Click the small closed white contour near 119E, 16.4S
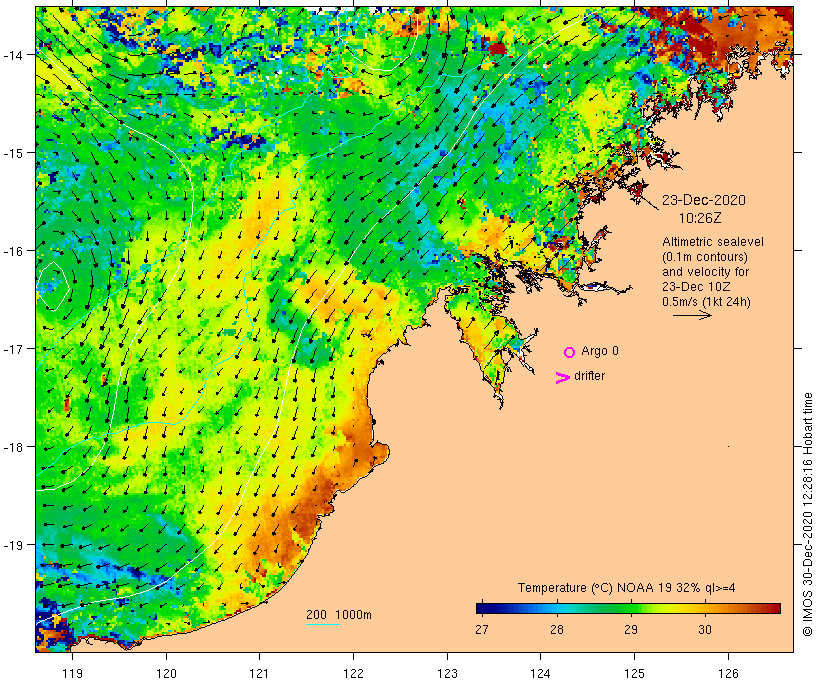Viewport: 820px width, 680px height. tap(52, 286)
